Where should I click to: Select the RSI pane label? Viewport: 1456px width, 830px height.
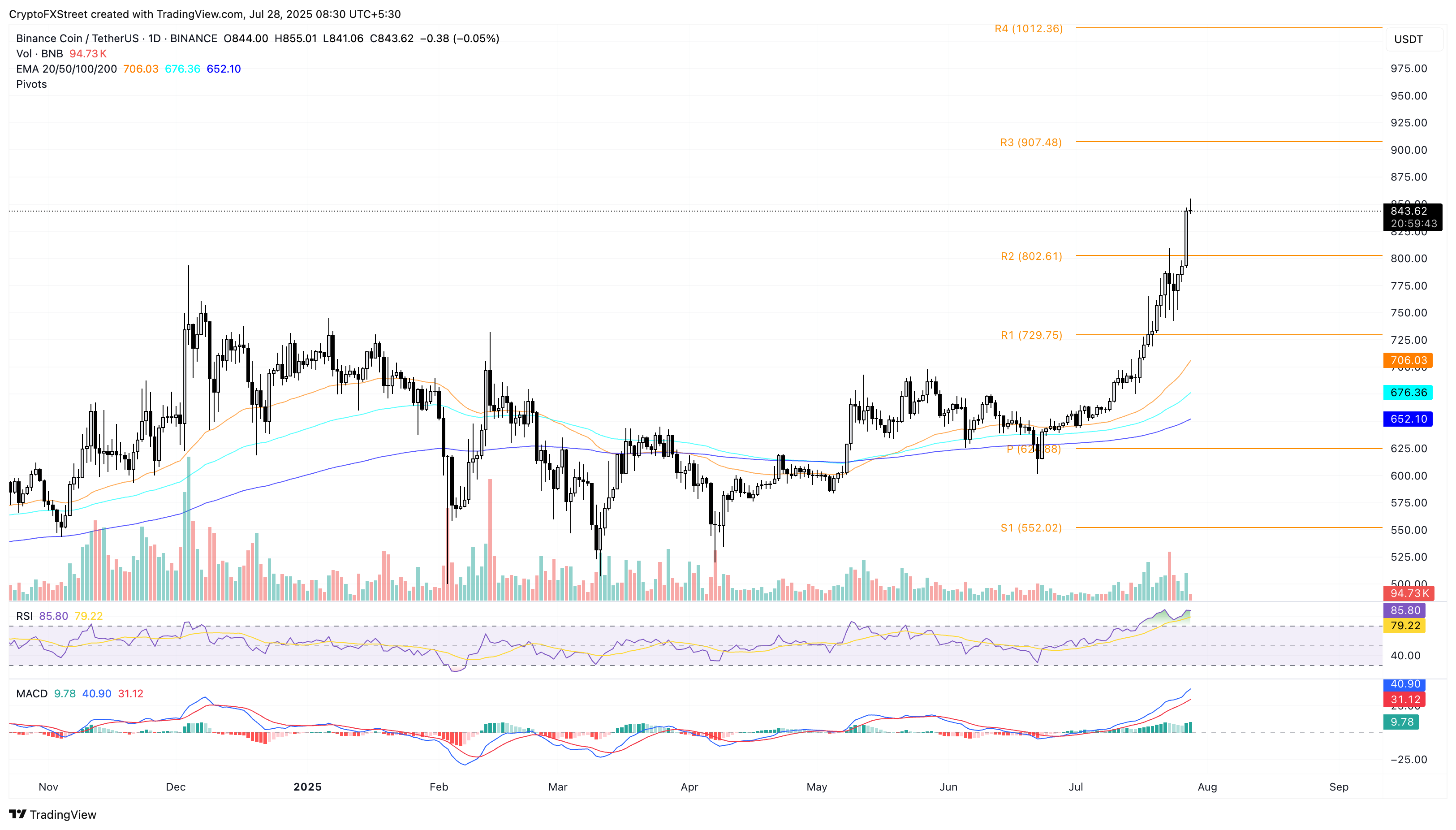point(25,616)
